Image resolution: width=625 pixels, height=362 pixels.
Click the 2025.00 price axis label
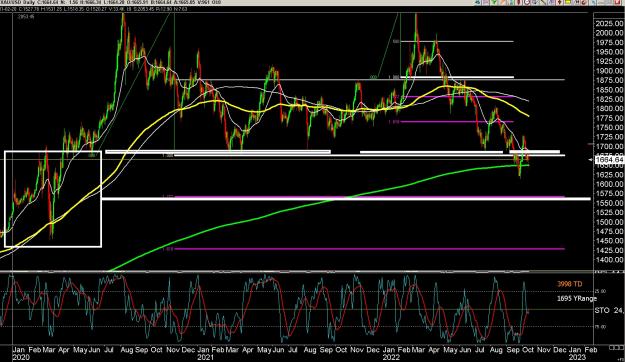tap(609, 24)
